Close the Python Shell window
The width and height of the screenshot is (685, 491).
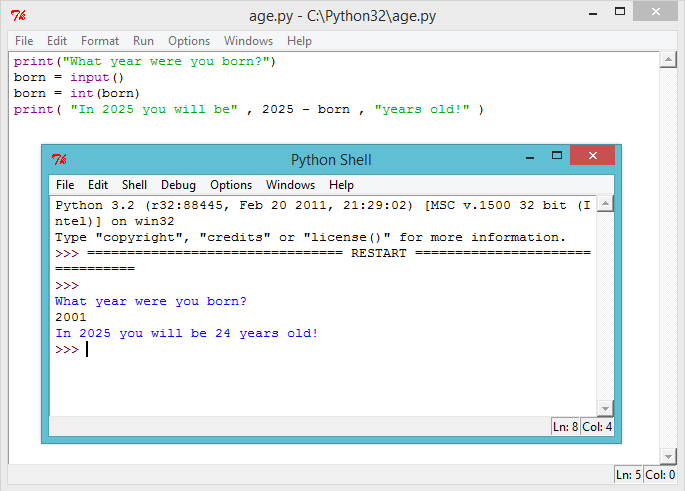593,156
